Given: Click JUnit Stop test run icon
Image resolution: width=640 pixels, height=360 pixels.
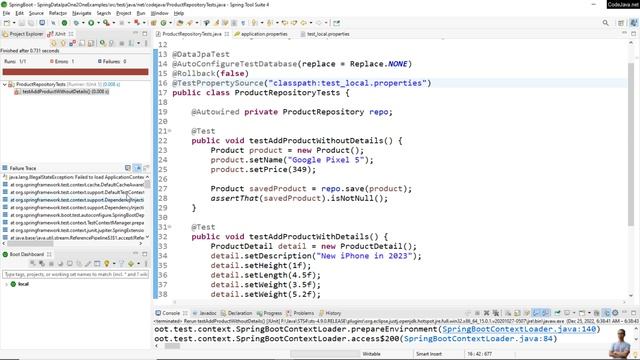Looking at the screenshot, I should pyautogui.click(x=121, y=43).
